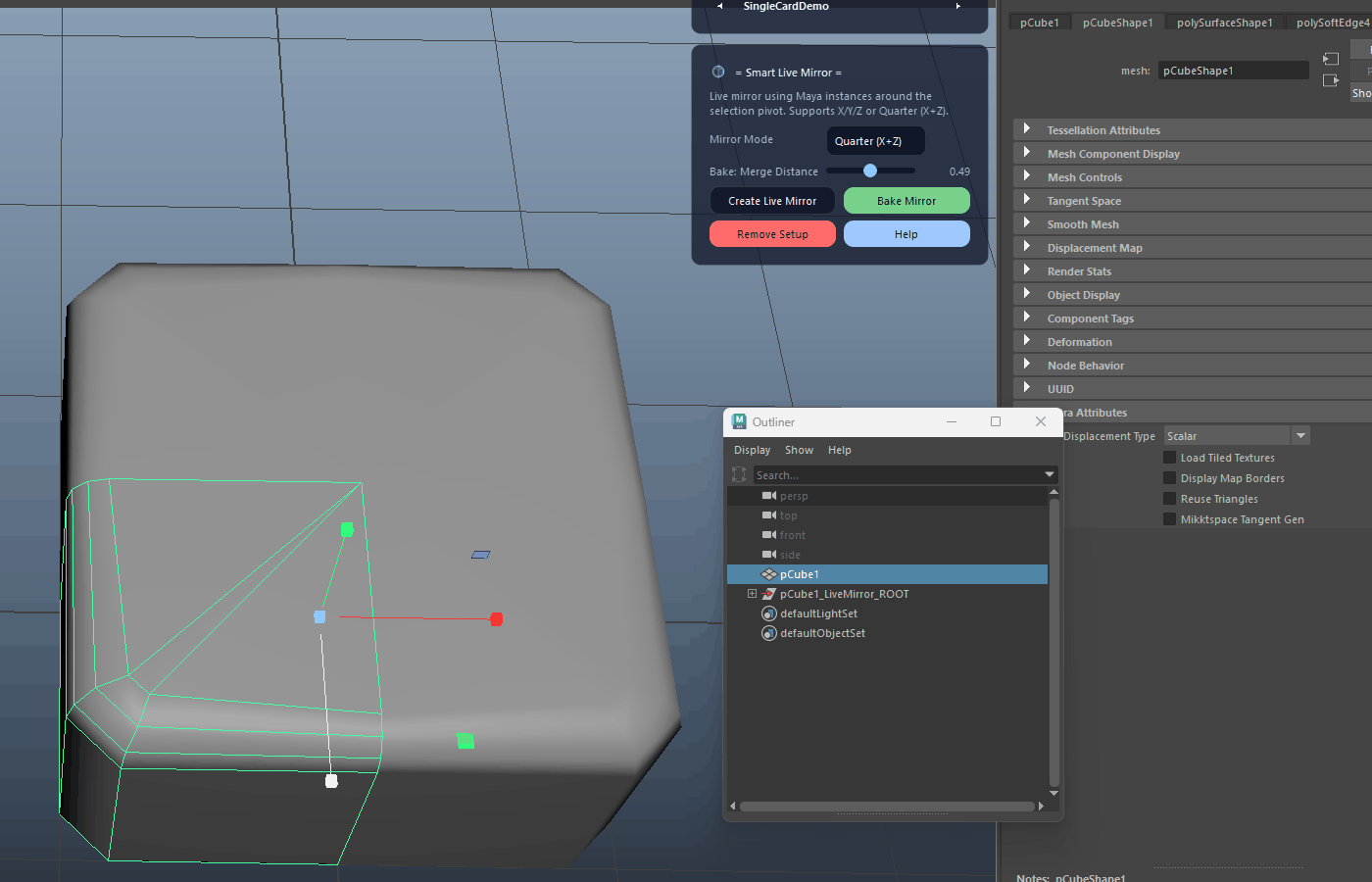The width and height of the screenshot is (1372, 882).
Task: Check the Reuse Triangles option
Action: click(x=1169, y=499)
